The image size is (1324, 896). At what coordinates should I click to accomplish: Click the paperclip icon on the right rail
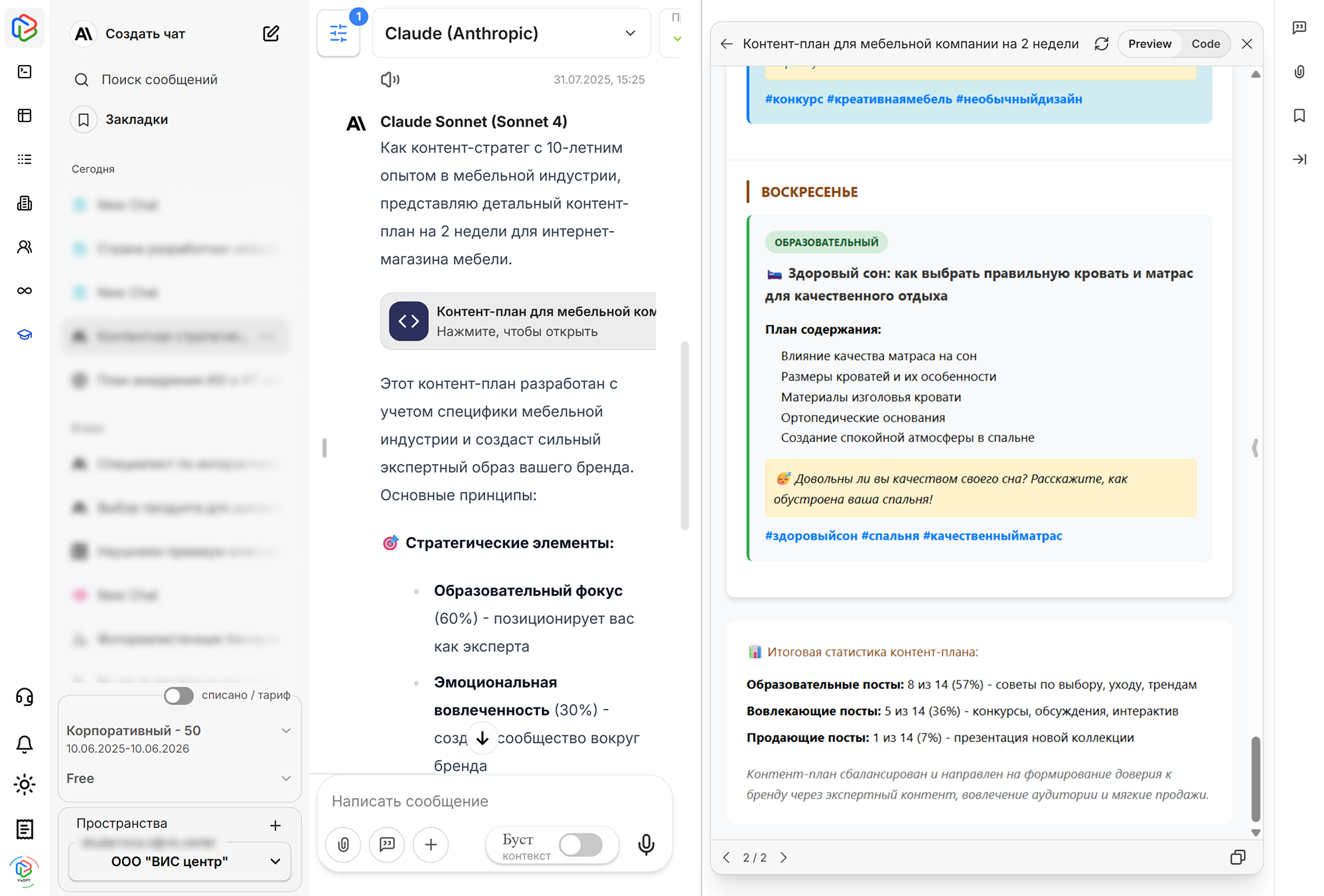(x=1299, y=72)
